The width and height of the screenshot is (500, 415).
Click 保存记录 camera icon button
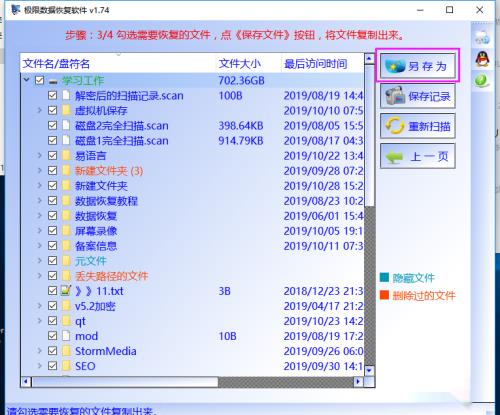(x=418, y=96)
